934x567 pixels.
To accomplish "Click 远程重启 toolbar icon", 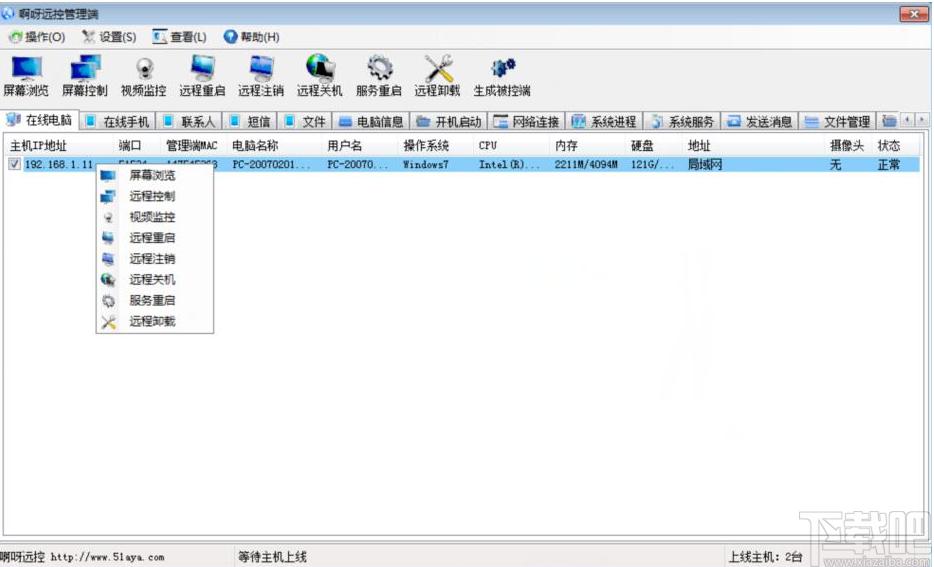I will (202, 76).
